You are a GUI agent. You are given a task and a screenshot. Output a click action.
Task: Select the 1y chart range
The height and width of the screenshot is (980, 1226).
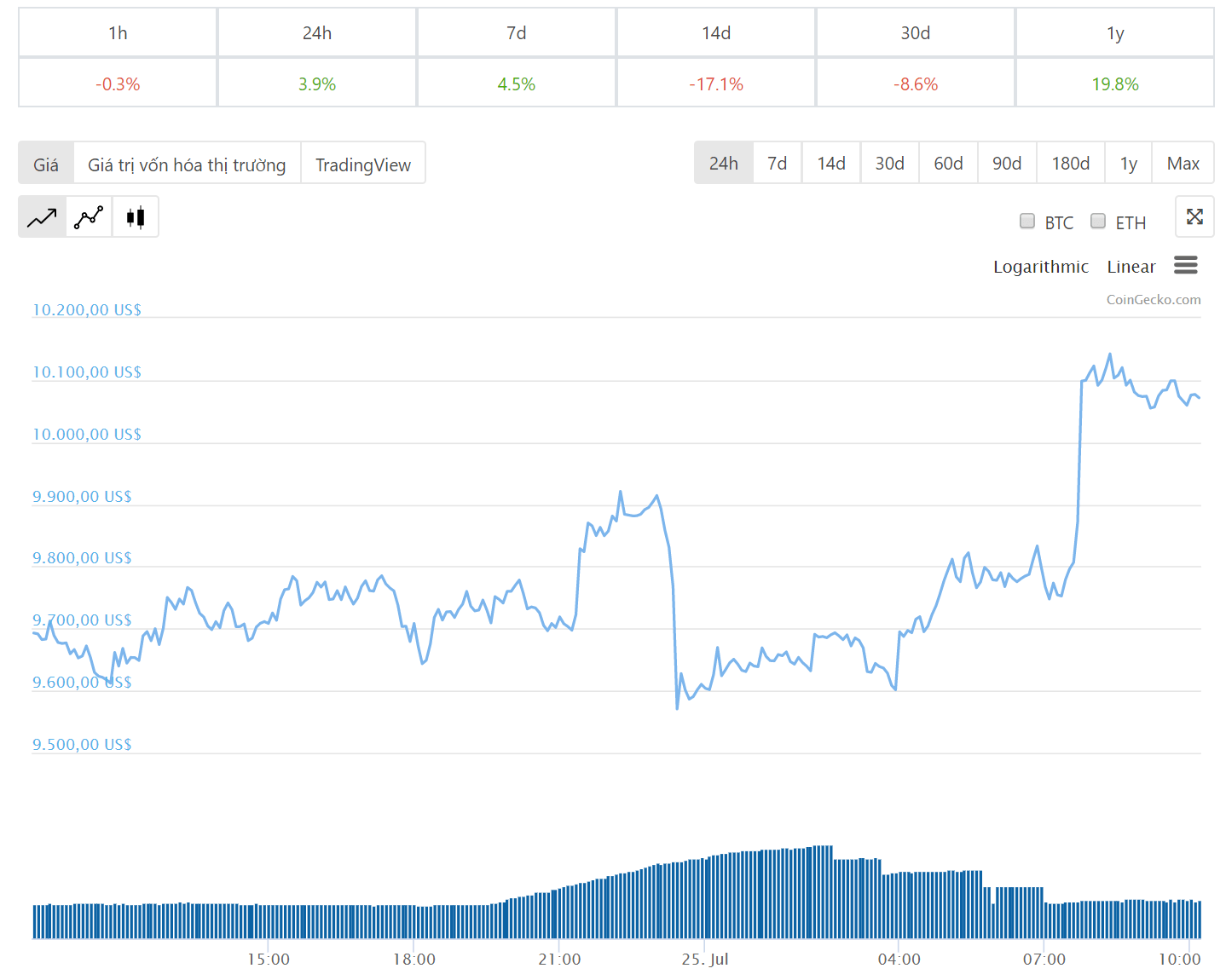(x=1129, y=163)
